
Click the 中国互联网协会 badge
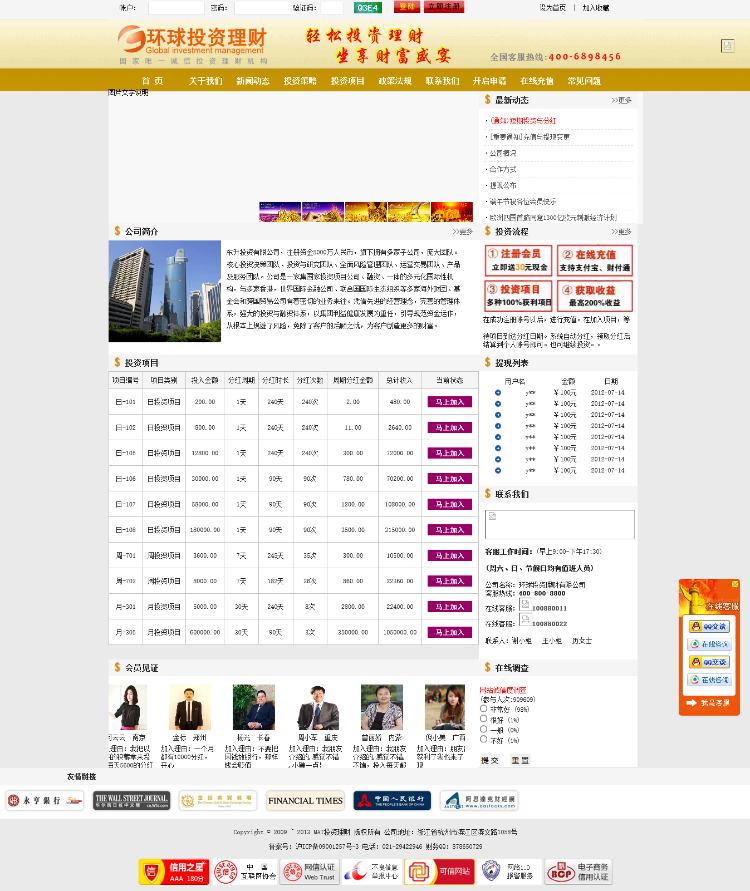pyautogui.click(x=245, y=872)
